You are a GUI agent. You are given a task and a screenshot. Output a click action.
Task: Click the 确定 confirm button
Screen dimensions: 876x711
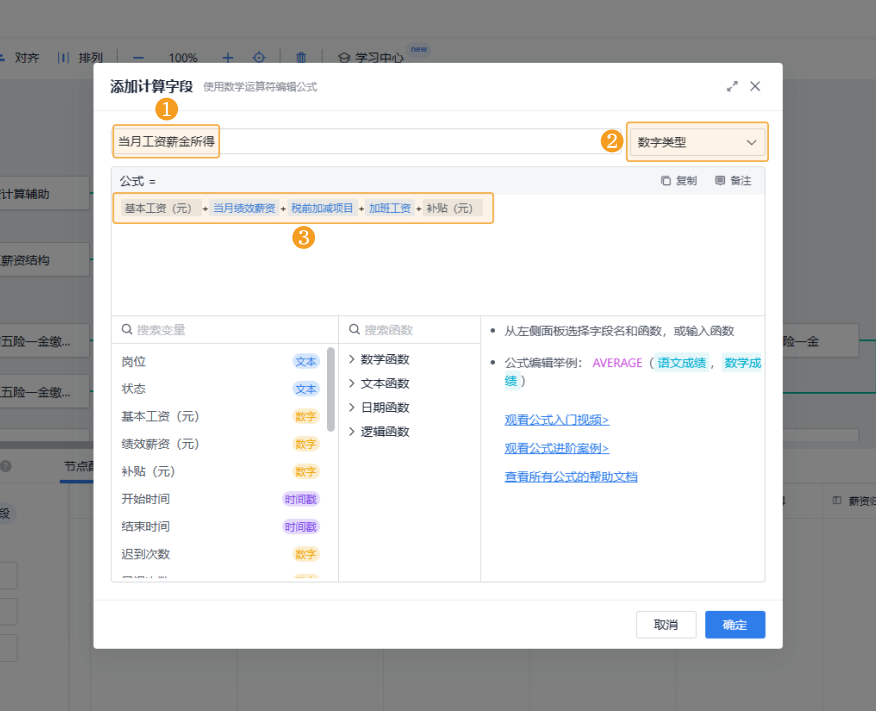pyautogui.click(x=734, y=625)
